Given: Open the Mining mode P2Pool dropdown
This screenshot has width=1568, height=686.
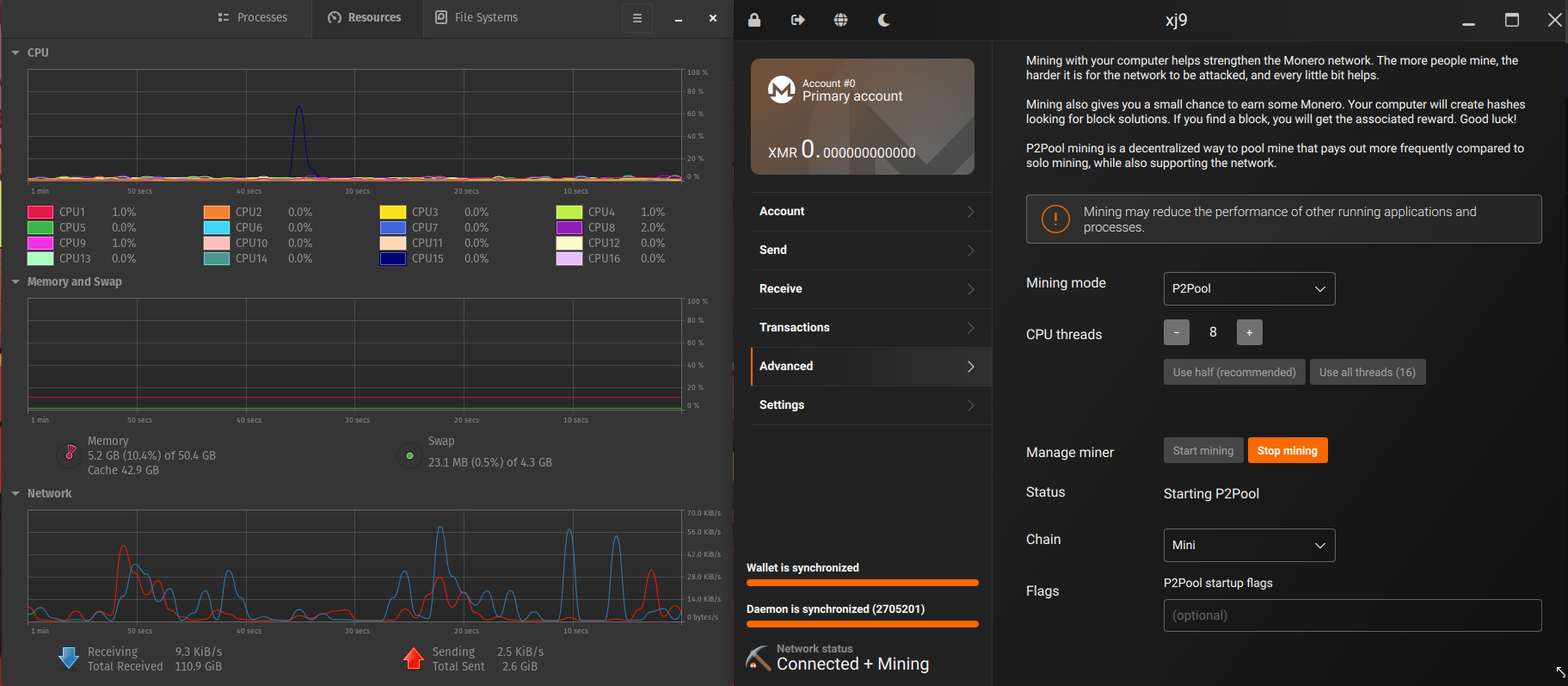Looking at the screenshot, I should pos(1249,288).
